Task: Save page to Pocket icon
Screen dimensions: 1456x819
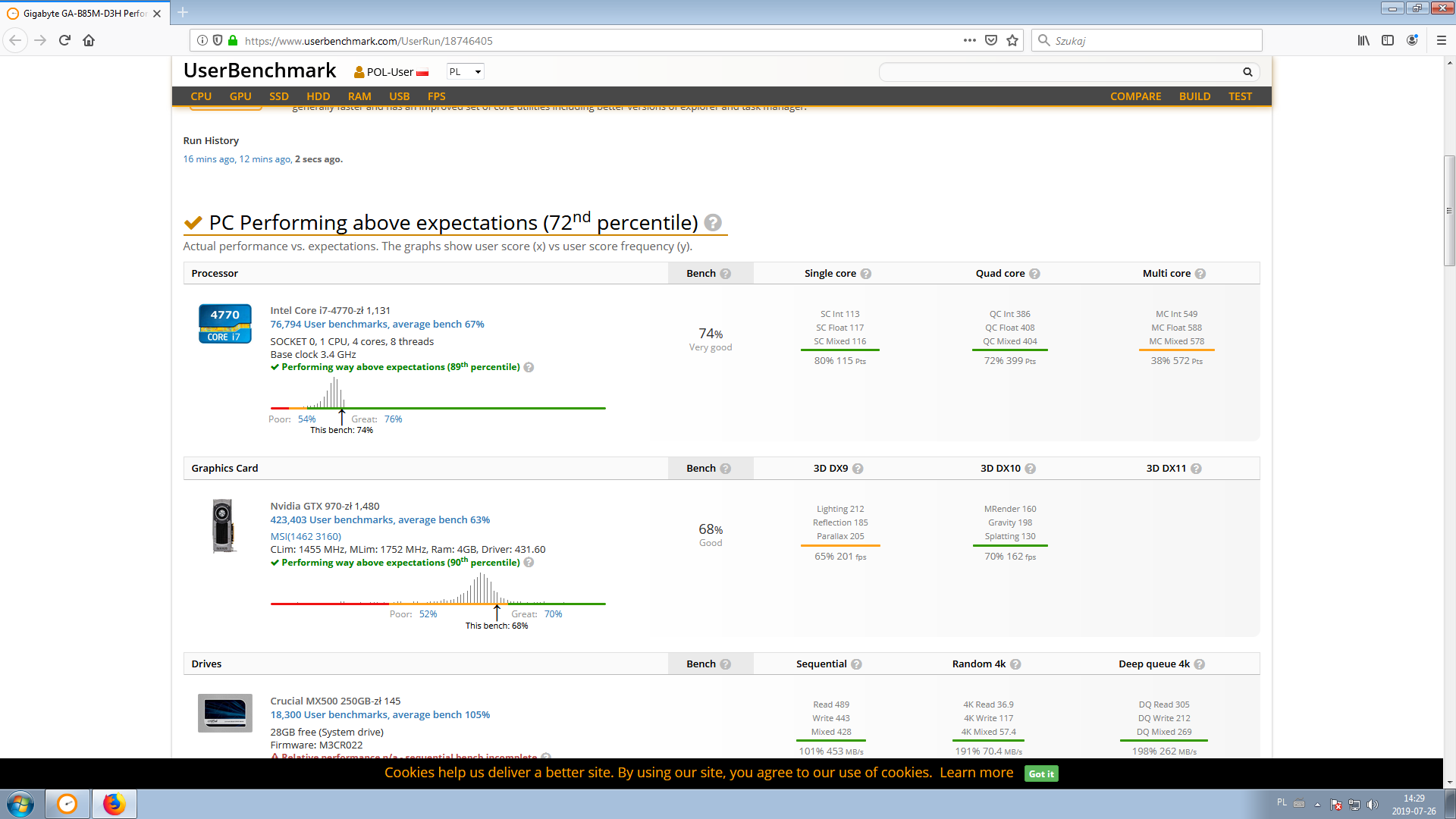Action: [991, 40]
